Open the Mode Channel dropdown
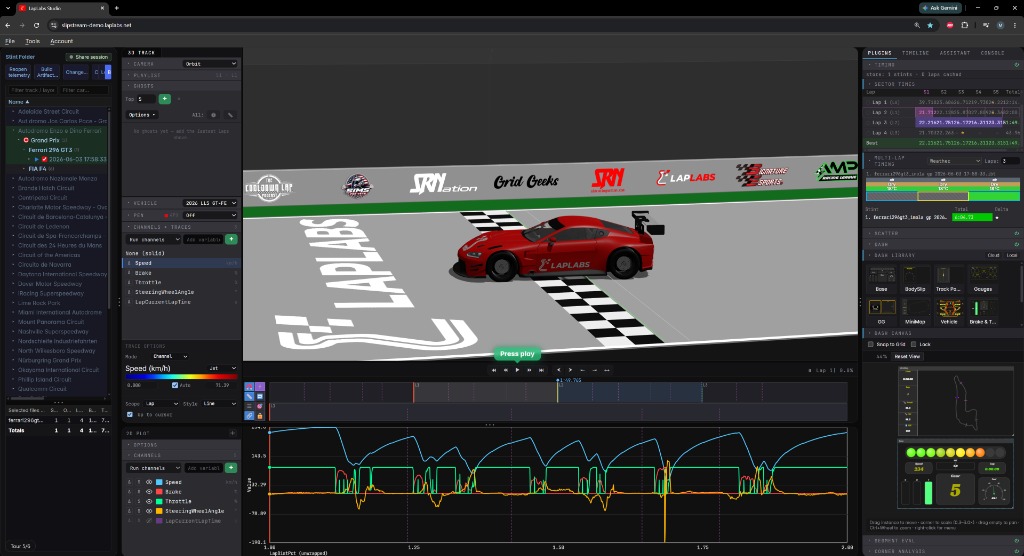The image size is (1024, 556). coord(170,357)
